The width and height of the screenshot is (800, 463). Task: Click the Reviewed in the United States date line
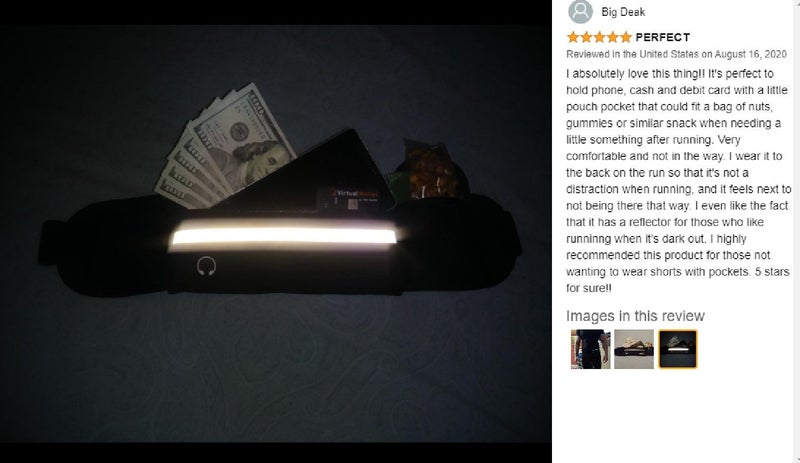point(677,54)
